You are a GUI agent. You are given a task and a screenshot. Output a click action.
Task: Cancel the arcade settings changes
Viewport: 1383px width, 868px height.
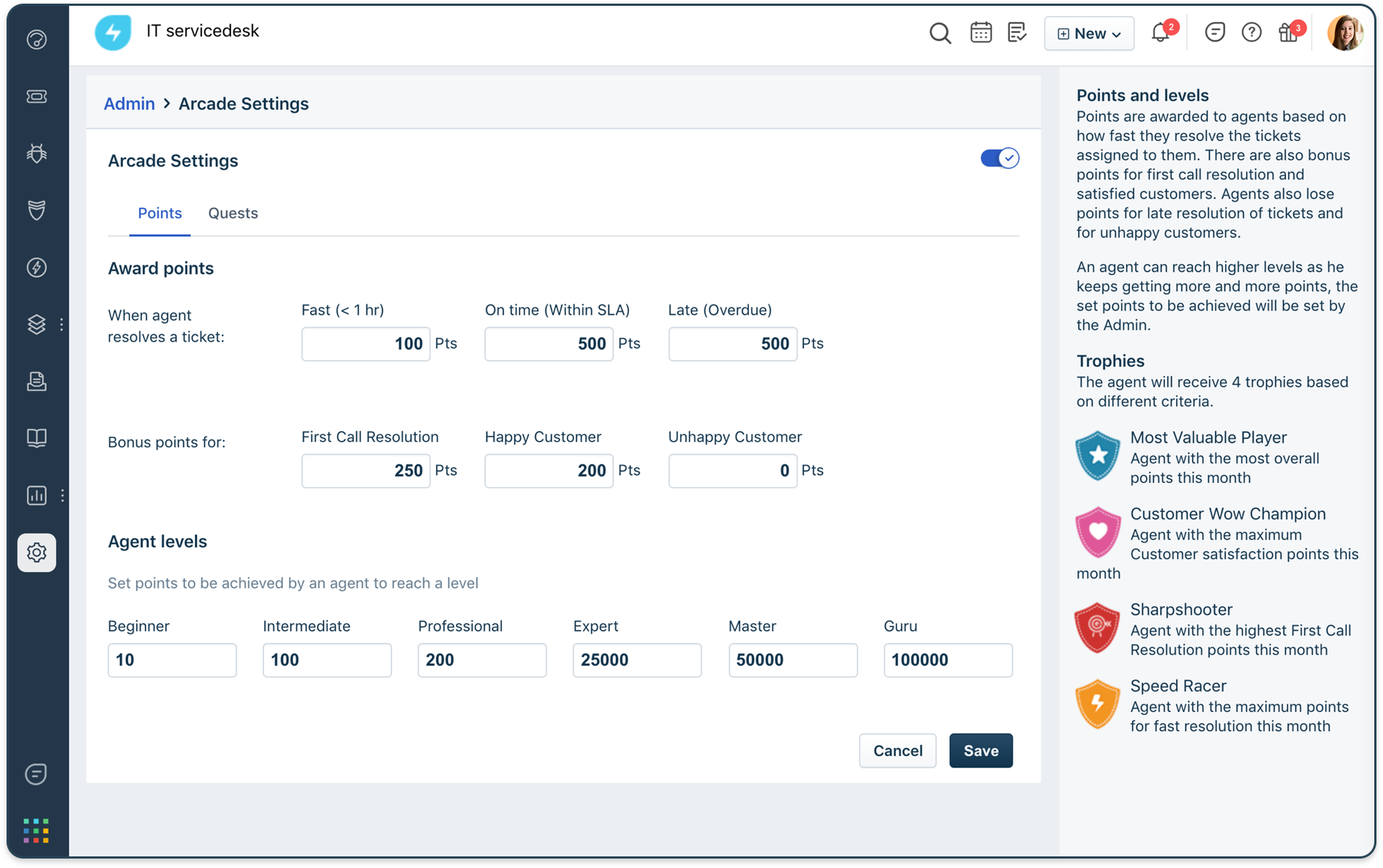897,750
